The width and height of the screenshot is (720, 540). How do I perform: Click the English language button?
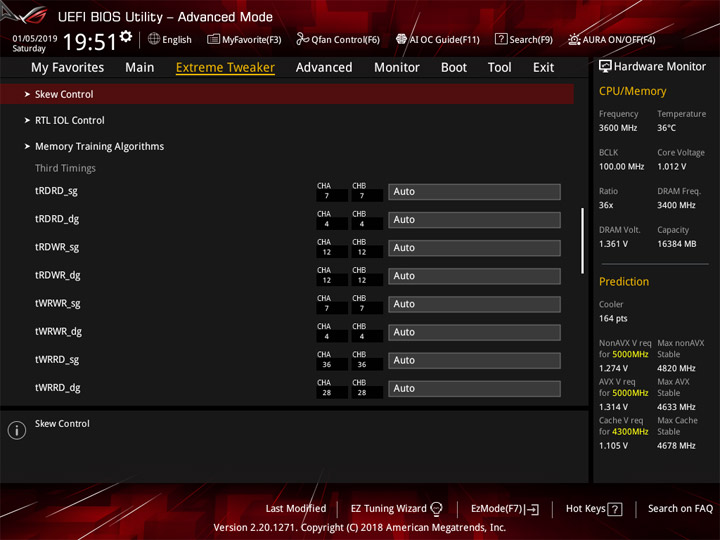[170, 39]
